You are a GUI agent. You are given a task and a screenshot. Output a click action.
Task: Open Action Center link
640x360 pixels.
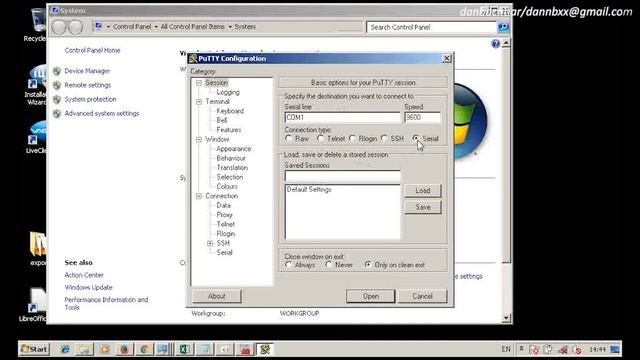tap(84, 275)
